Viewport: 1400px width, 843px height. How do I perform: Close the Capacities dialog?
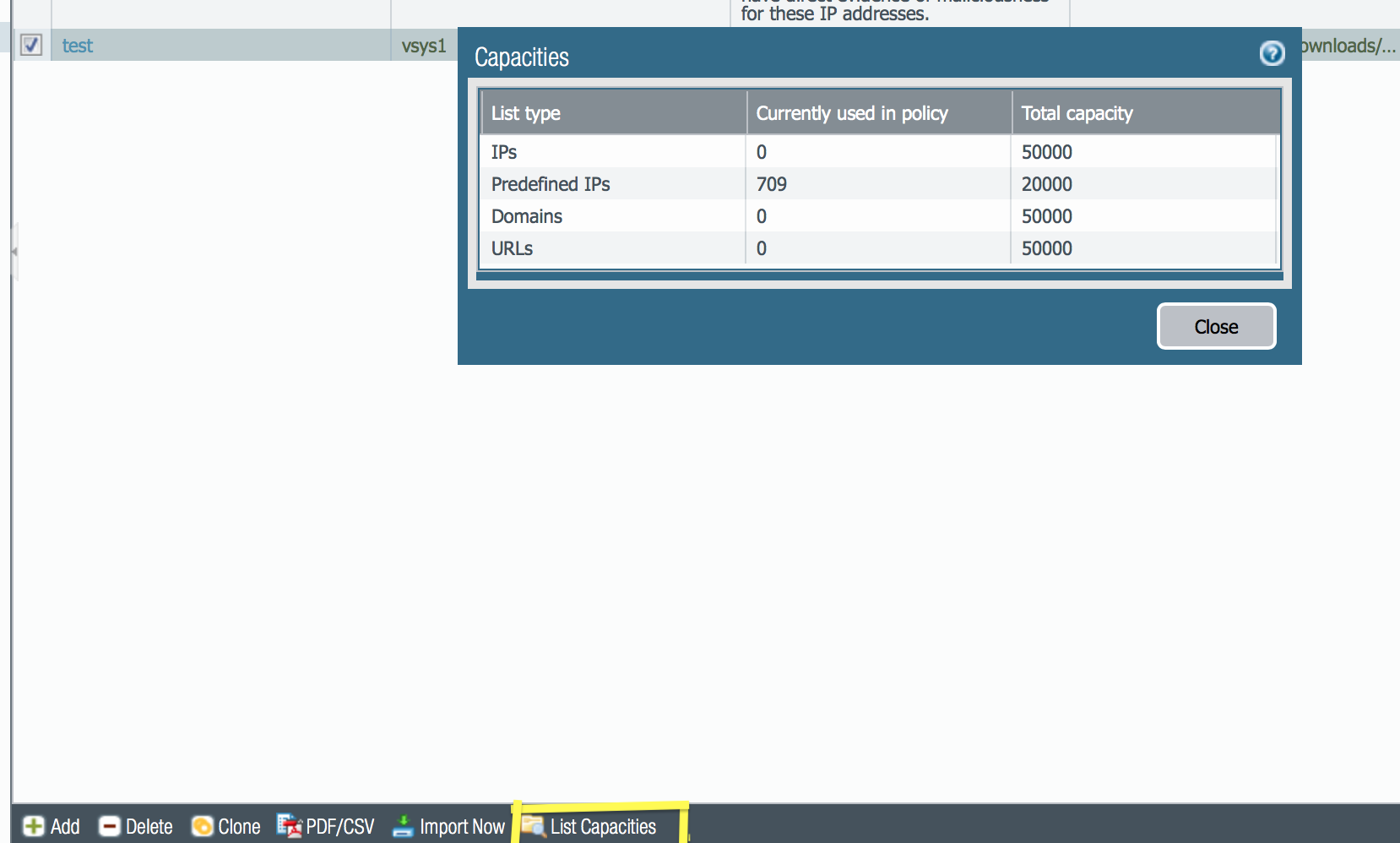point(1216,326)
